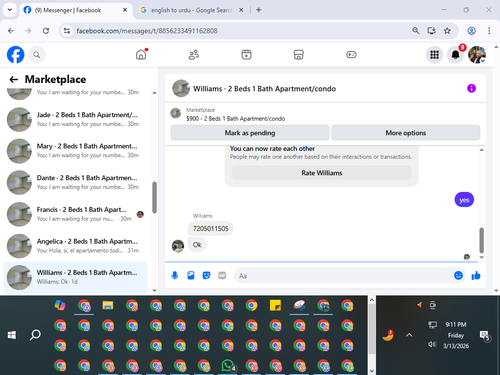
Task: Open Copilot on the taskbar
Action: 60,305
